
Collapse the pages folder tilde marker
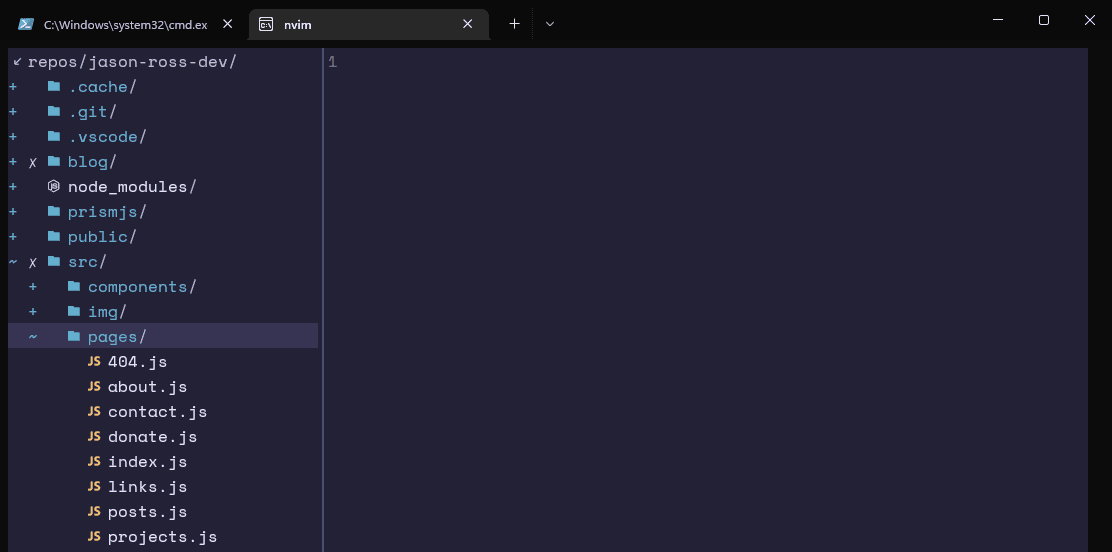(33, 336)
